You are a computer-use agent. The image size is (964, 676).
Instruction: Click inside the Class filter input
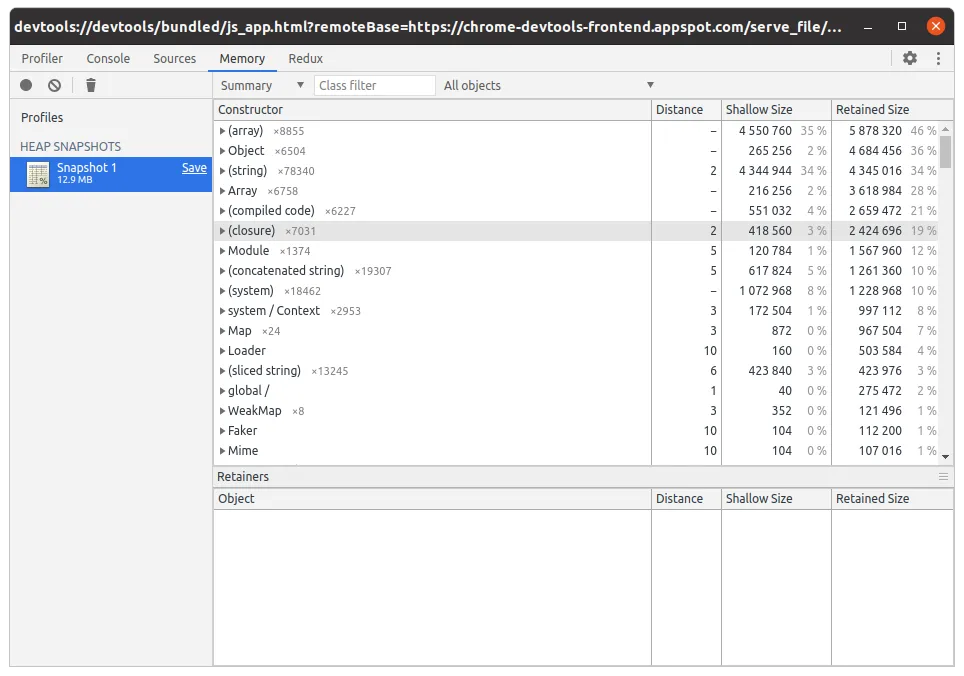[375, 85]
